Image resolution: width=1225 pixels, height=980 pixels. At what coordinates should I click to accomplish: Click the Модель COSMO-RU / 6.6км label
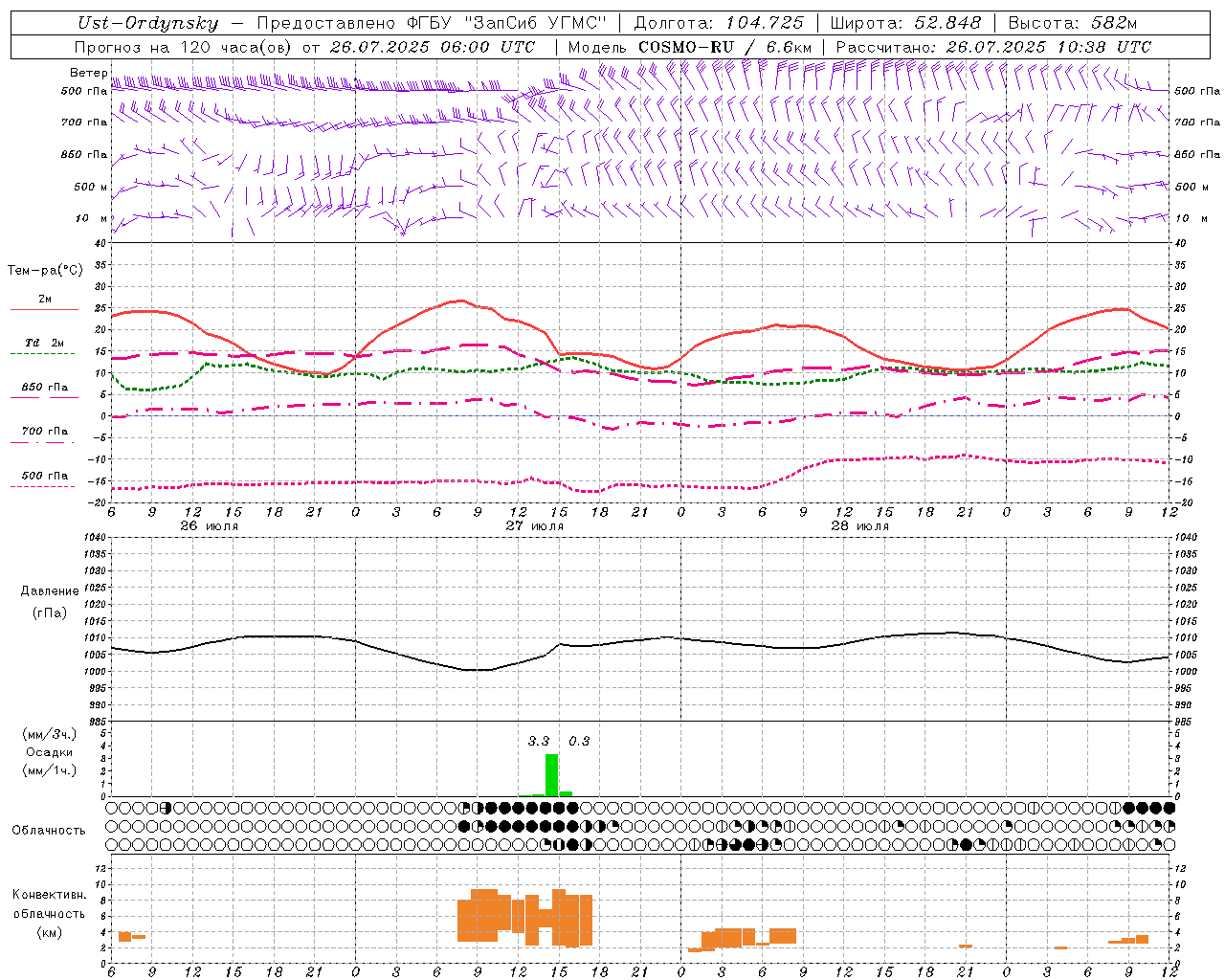click(x=690, y=46)
